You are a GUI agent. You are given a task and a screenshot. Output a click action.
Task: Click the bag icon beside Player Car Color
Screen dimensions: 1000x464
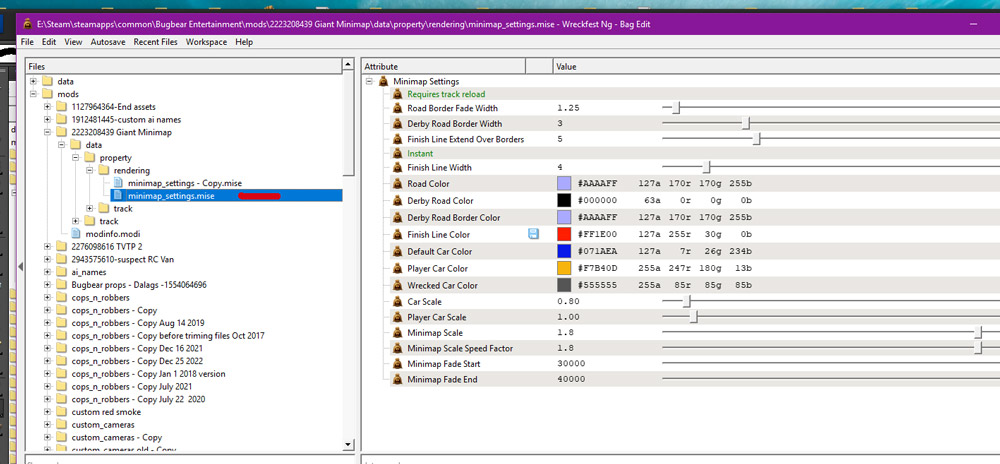click(x=397, y=268)
